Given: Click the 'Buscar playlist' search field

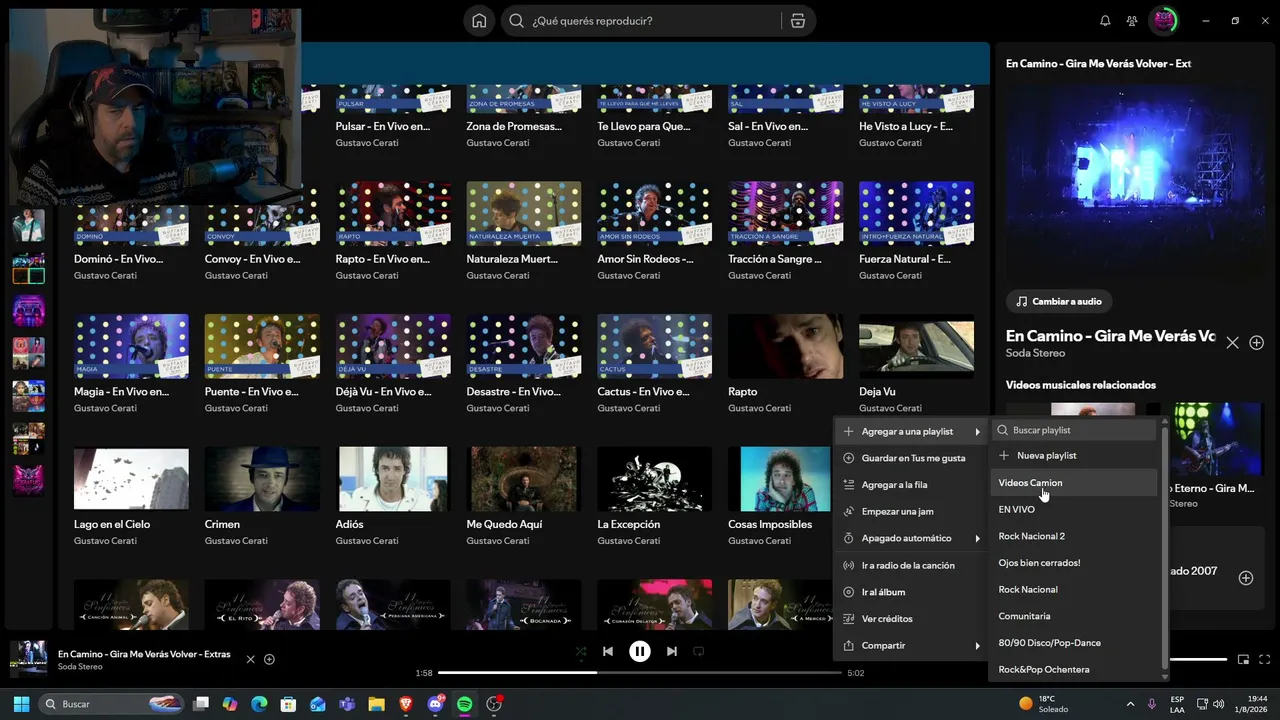Looking at the screenshot, I should [x=1075, y=430].
